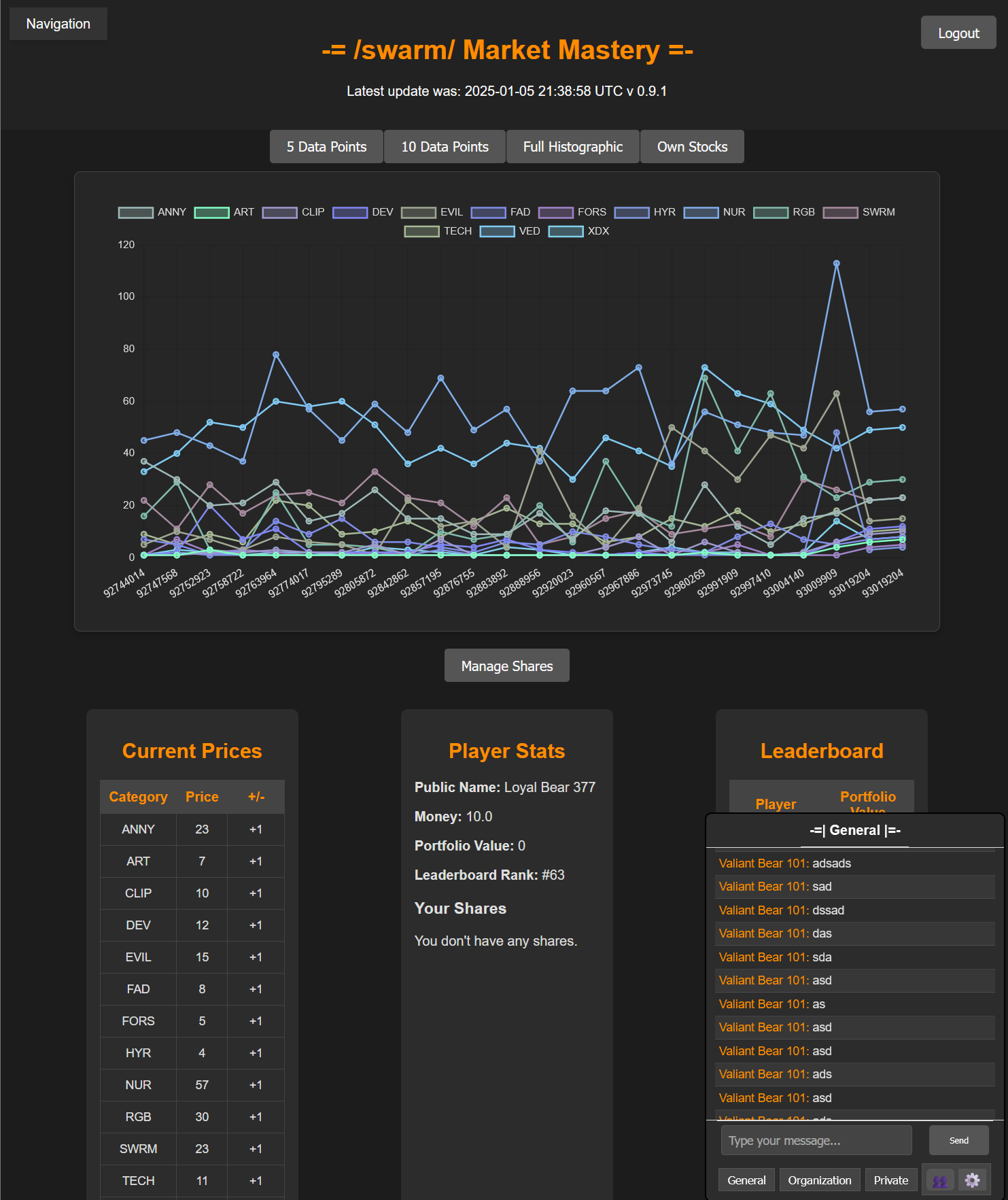Viewport: 1008px width, 1200px height.
Task: Open the Private chat channel
Action: (890, 1180)
